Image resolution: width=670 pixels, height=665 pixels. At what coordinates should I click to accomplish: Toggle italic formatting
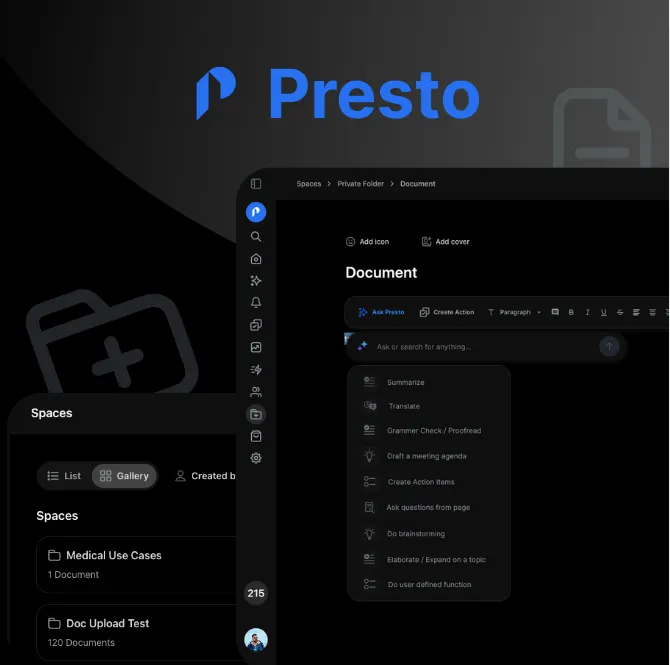coord(588,312)
